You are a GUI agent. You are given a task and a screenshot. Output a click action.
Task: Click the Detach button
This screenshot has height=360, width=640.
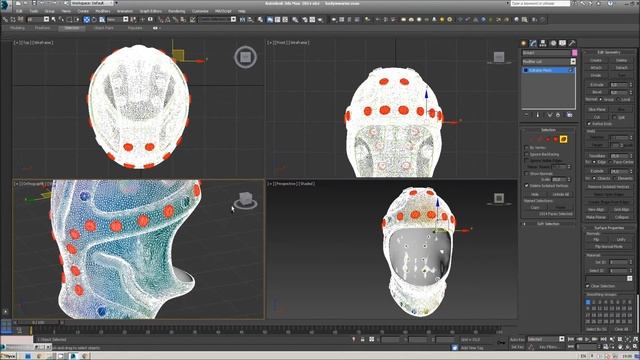click(621, 68)
